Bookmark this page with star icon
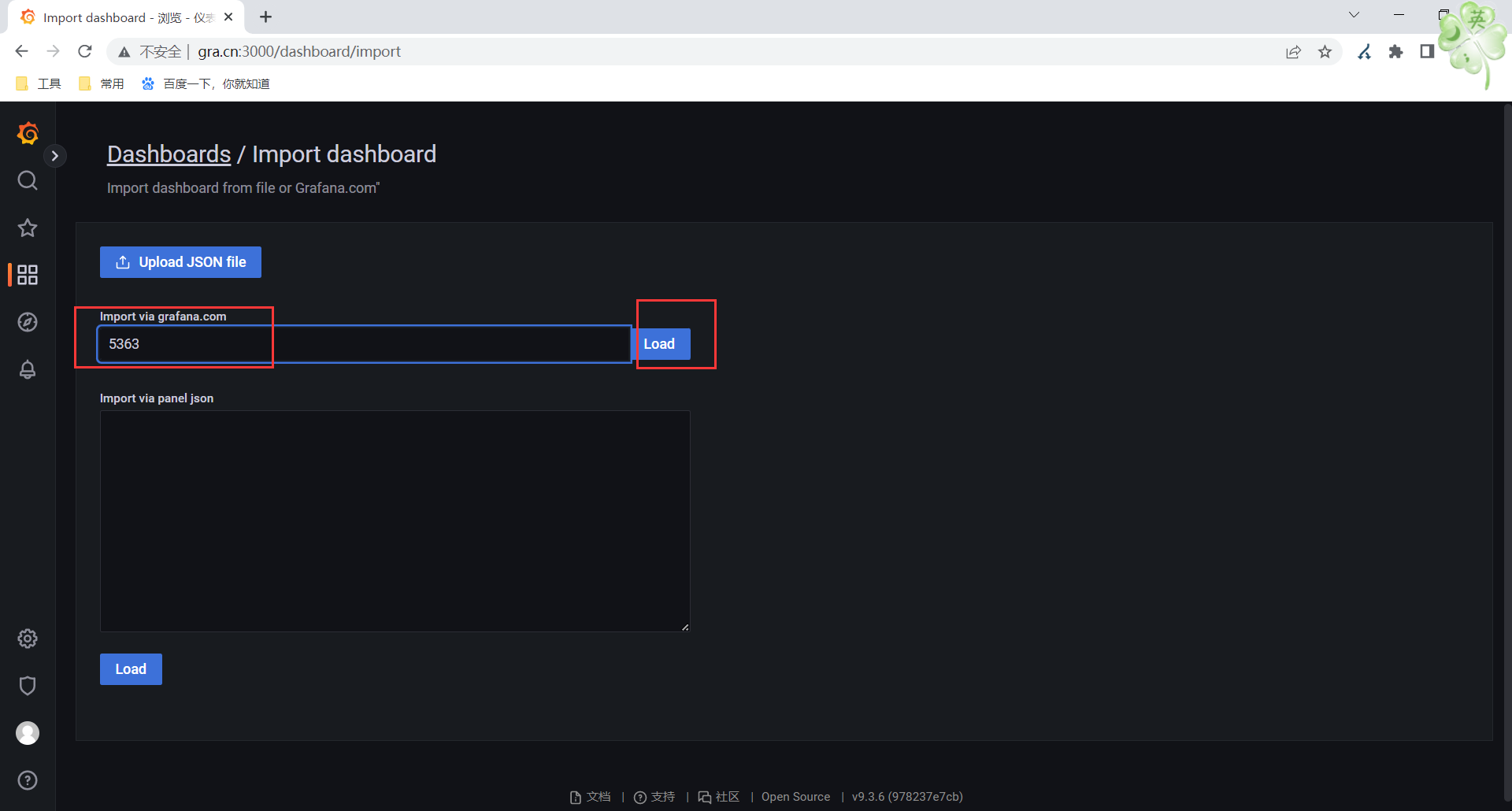 click(1325, 52)
